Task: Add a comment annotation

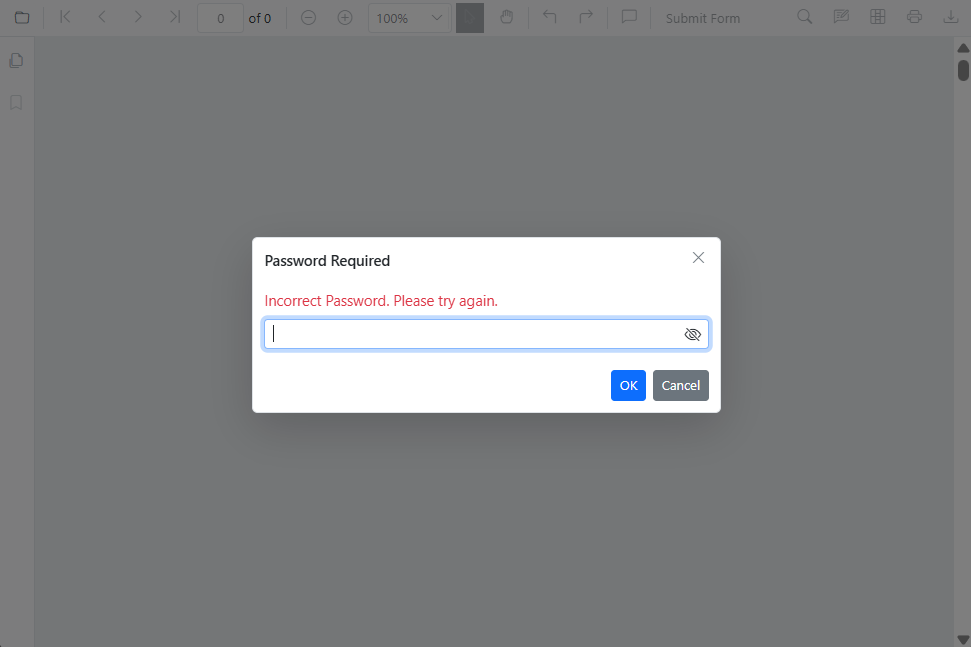Action: [629, 17]
